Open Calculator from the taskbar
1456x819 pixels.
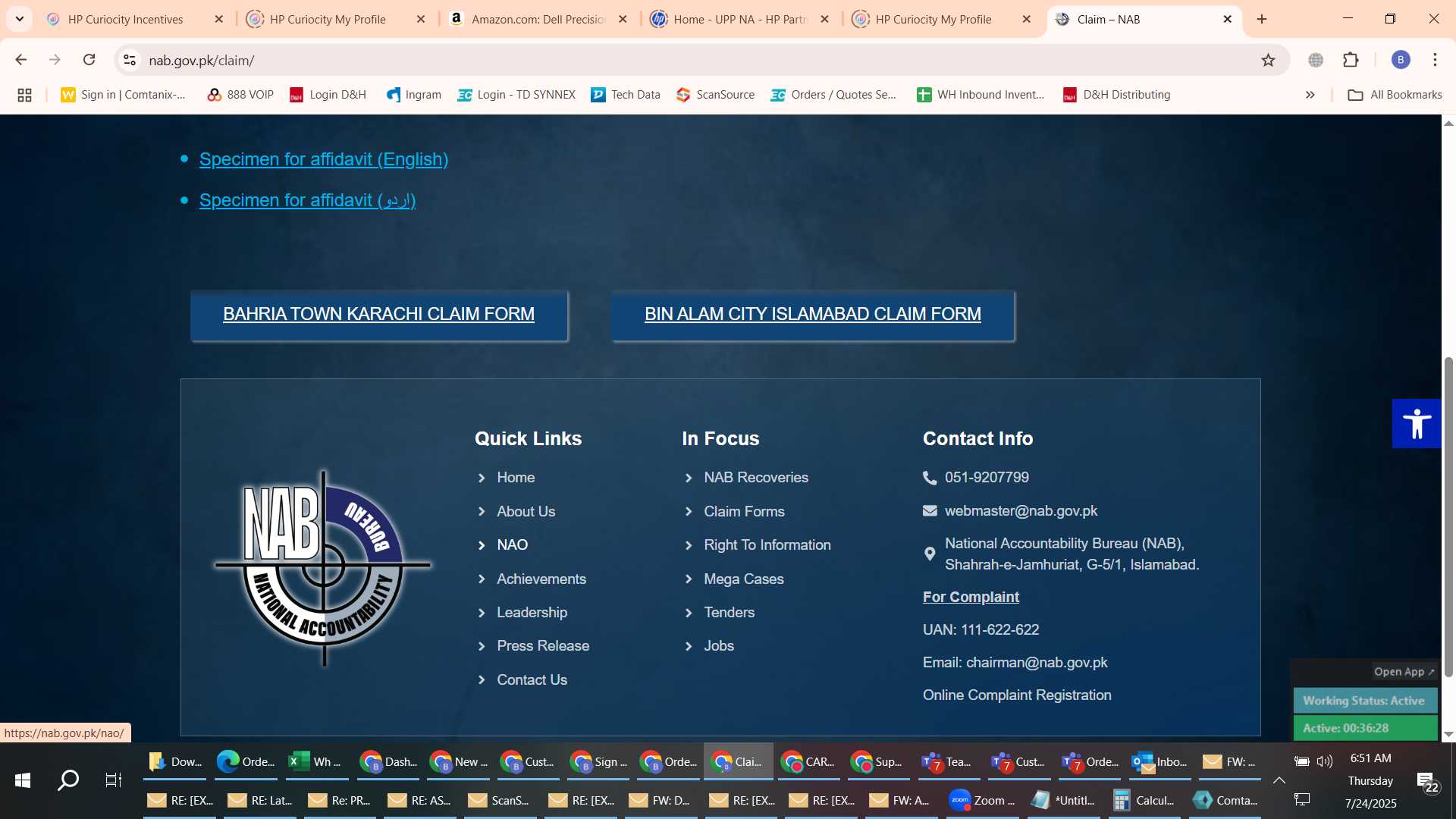pyautogui.click(x=1144, y=800)
